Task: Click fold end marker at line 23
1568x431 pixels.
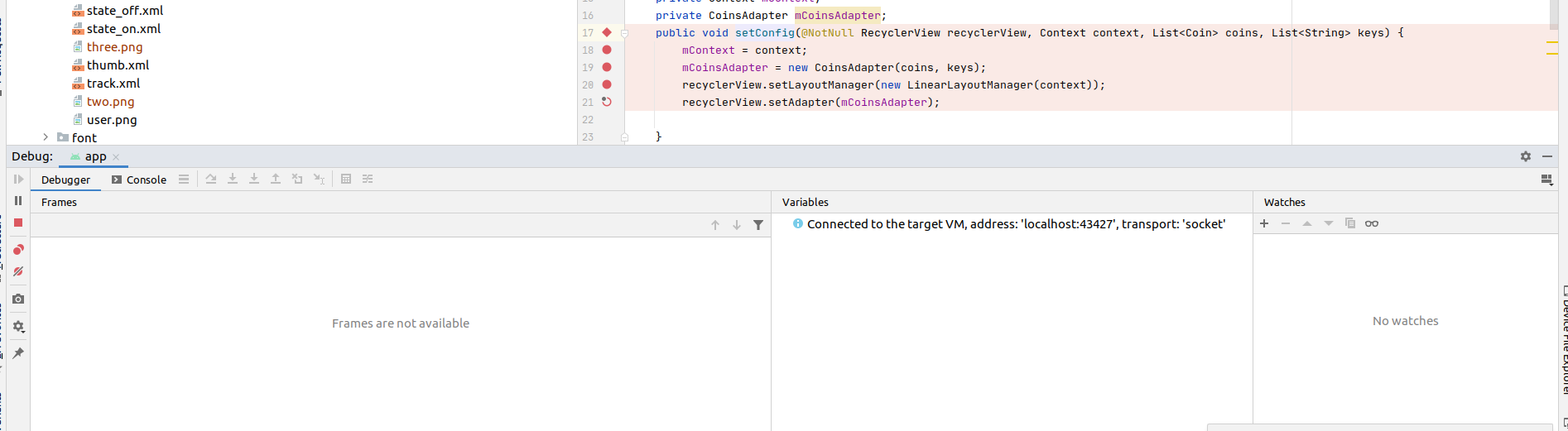Action: (625, 137)
